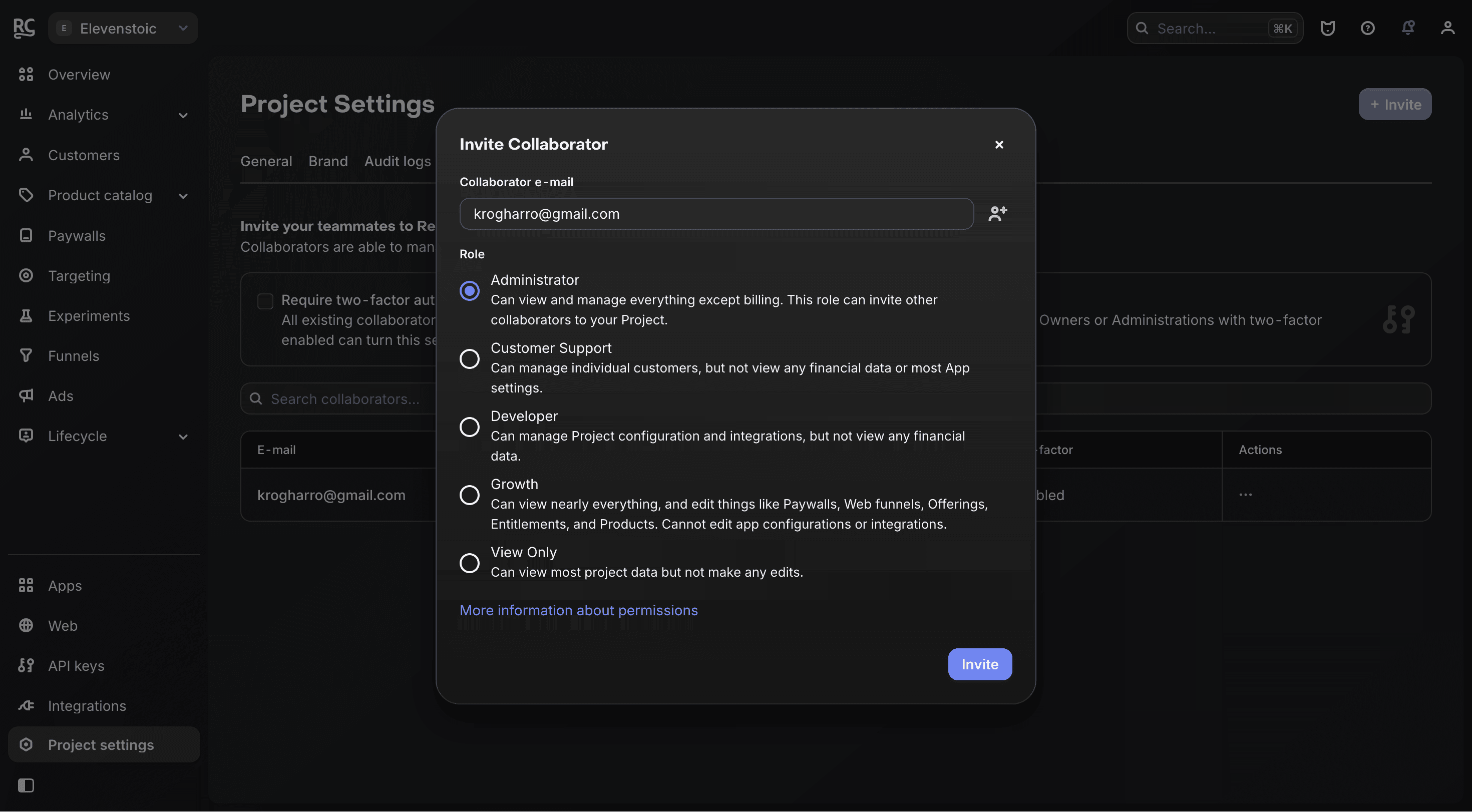Open the Elevenstoic project switcher dropdown

123,28
